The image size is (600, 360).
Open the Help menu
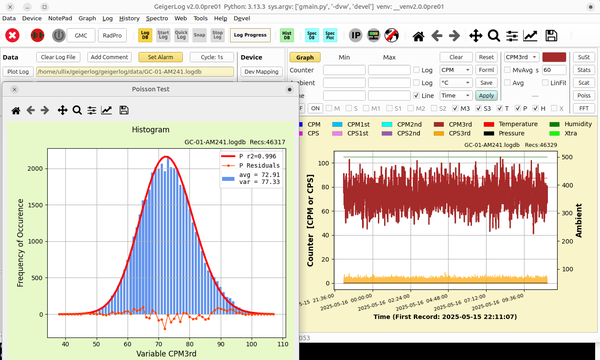(220, 18)
